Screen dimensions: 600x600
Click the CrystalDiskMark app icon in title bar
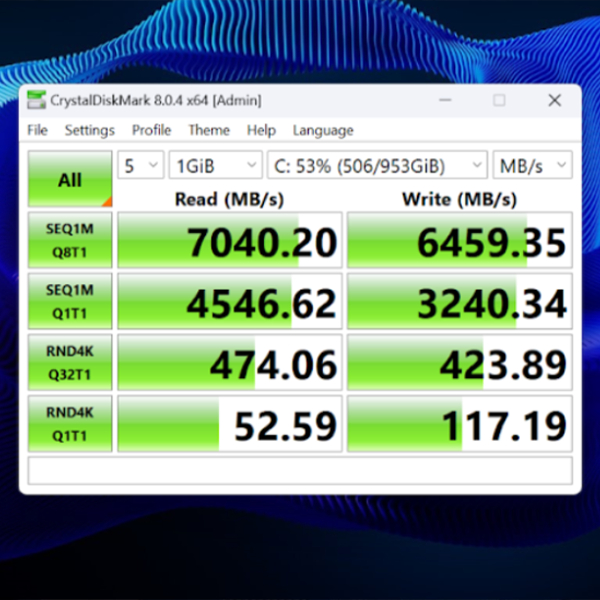[x=36, y=100]
